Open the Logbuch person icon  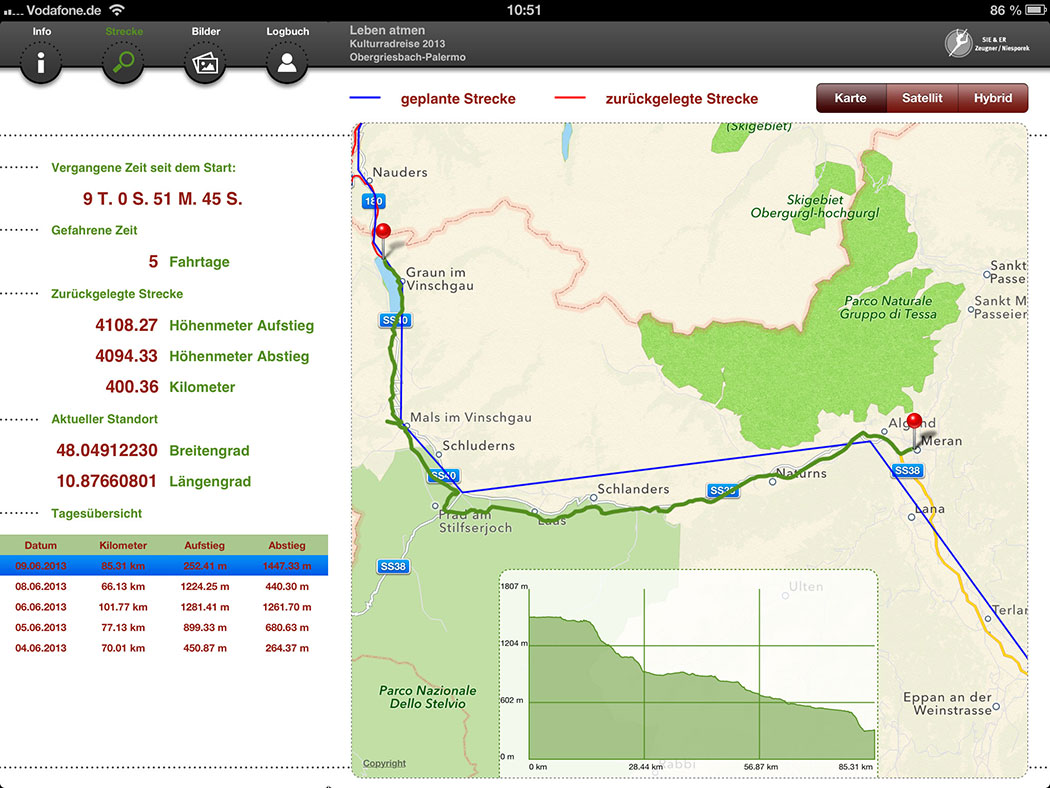pyautogui.click(x=287, y=63)
